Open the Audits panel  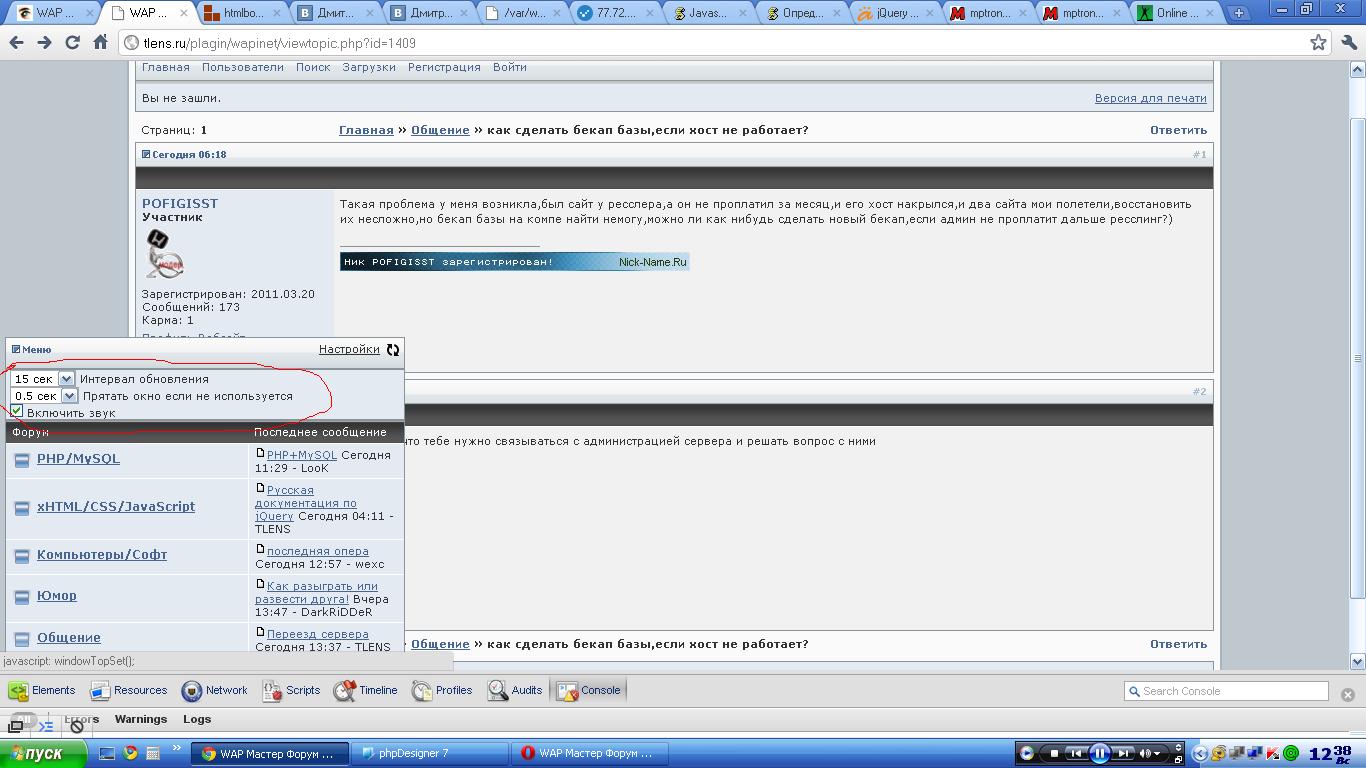(x=515, y=690)
